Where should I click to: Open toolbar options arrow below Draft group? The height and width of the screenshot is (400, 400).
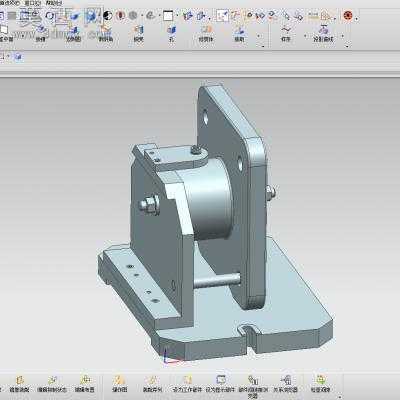pos(263,46)
